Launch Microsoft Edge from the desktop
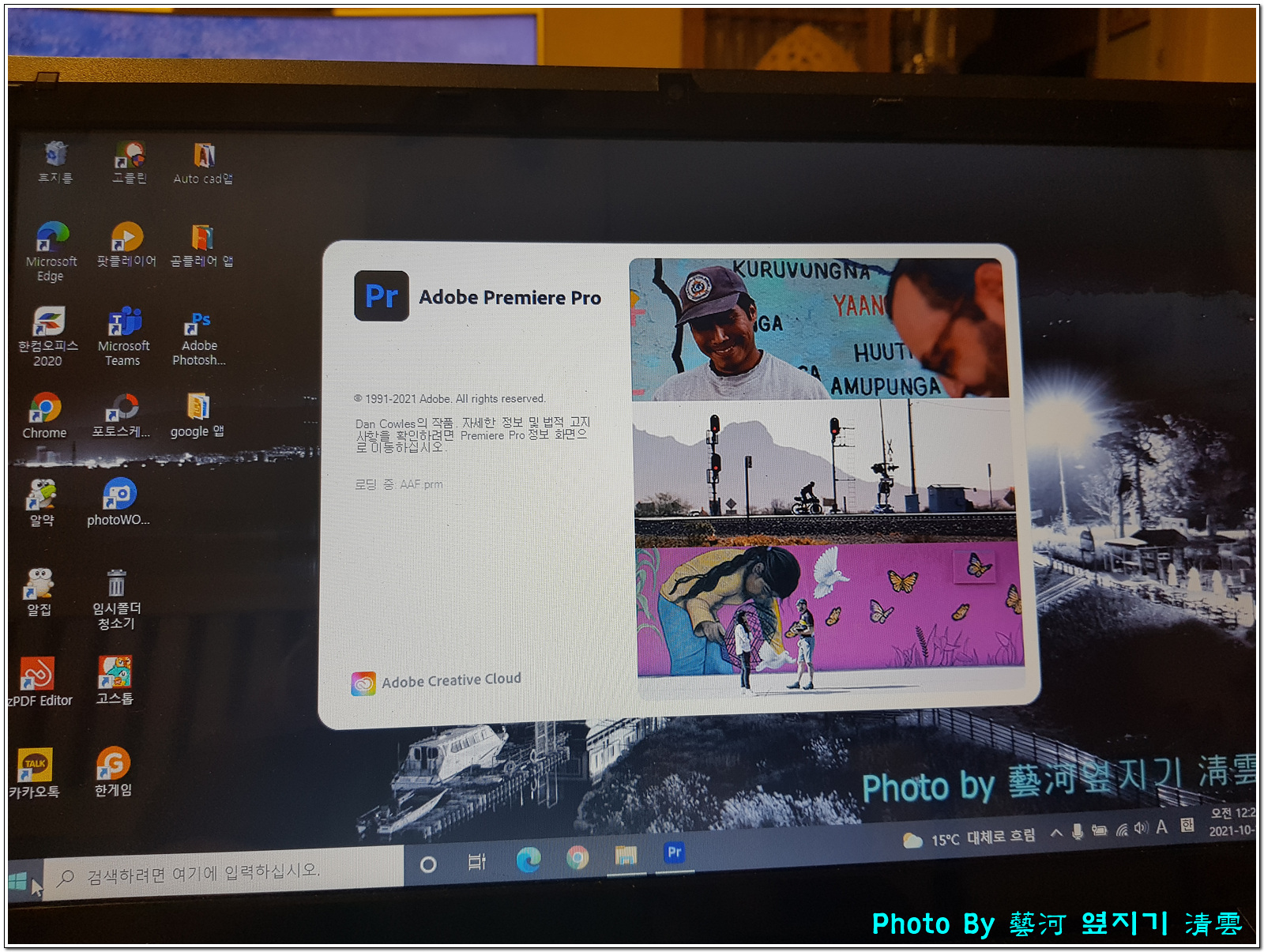 [x=51, y=251]
